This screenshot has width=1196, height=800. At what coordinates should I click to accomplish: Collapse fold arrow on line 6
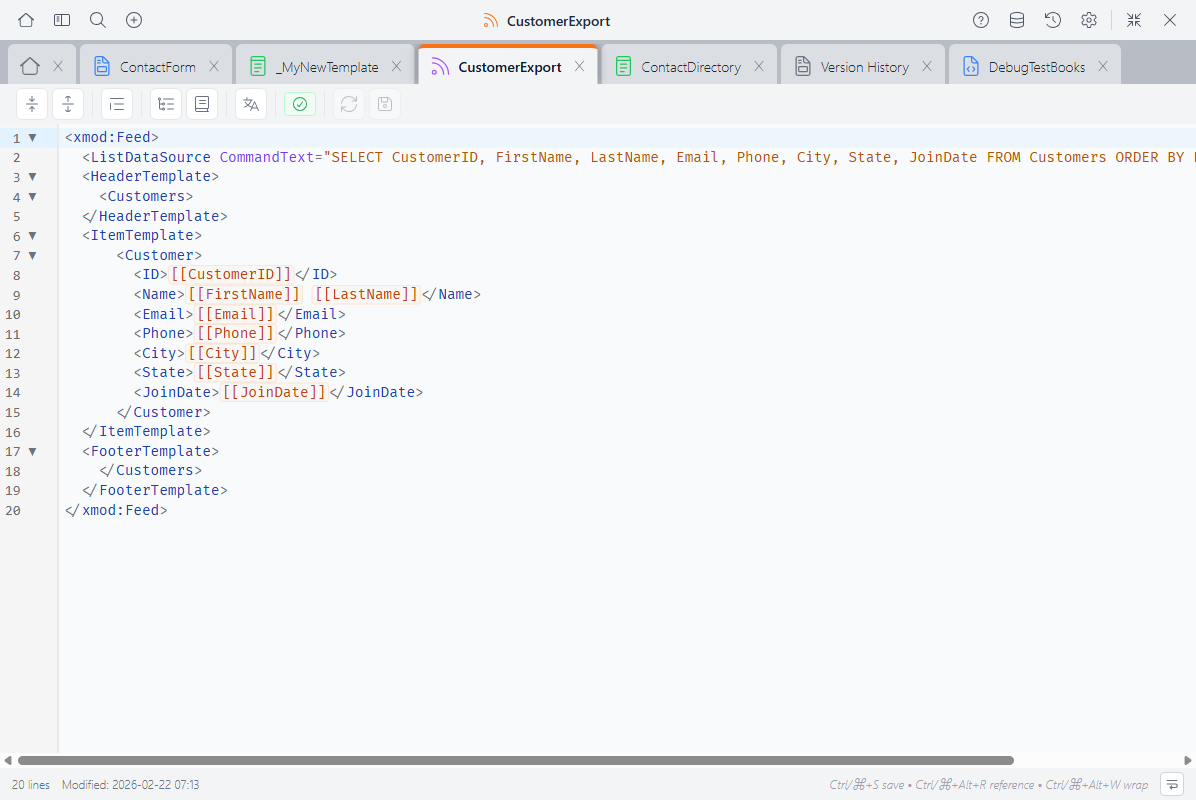(x=32, y=236)
